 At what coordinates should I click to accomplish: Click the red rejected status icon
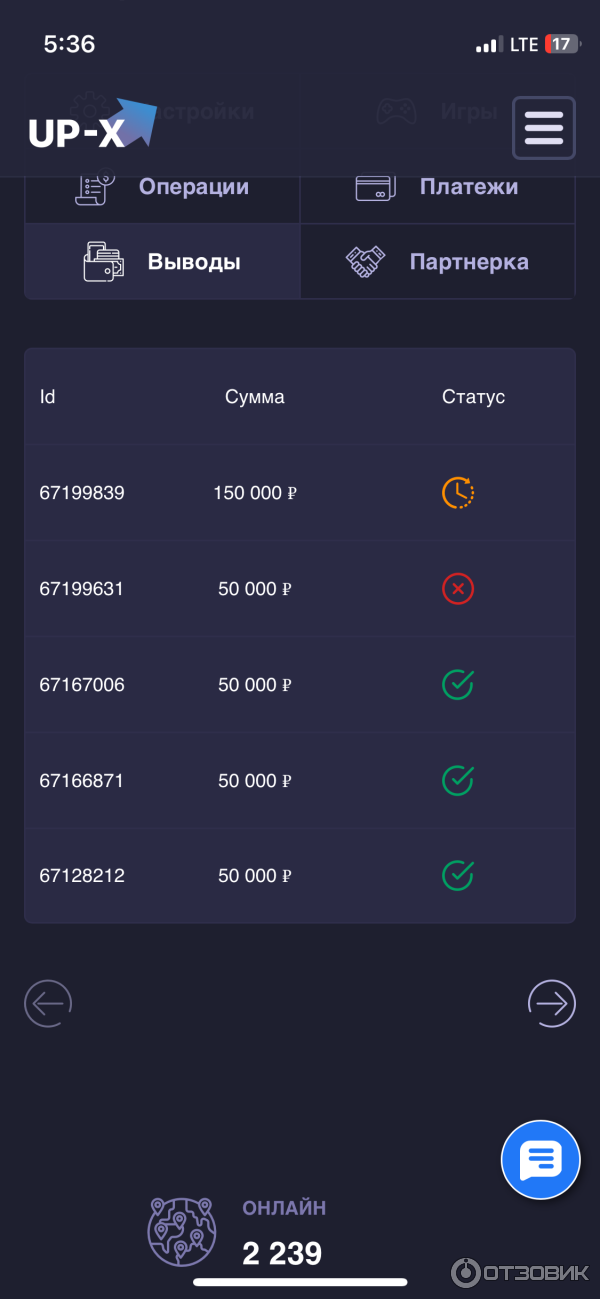(458, 589)
